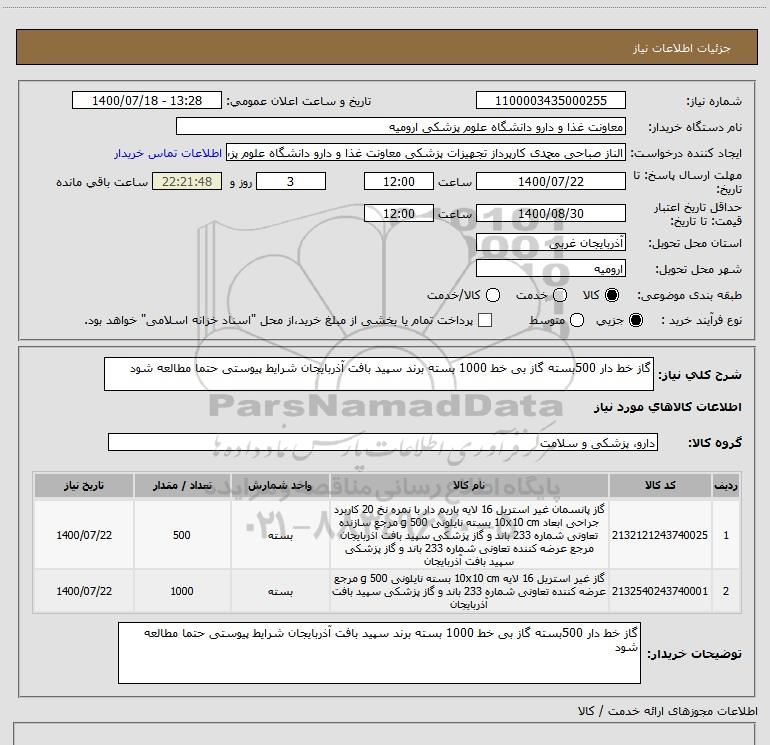Image resolution: width=770 pixels, height=745 pixels.
Task: Select the کالا/خدمت radio button
Action: [493, 295]
